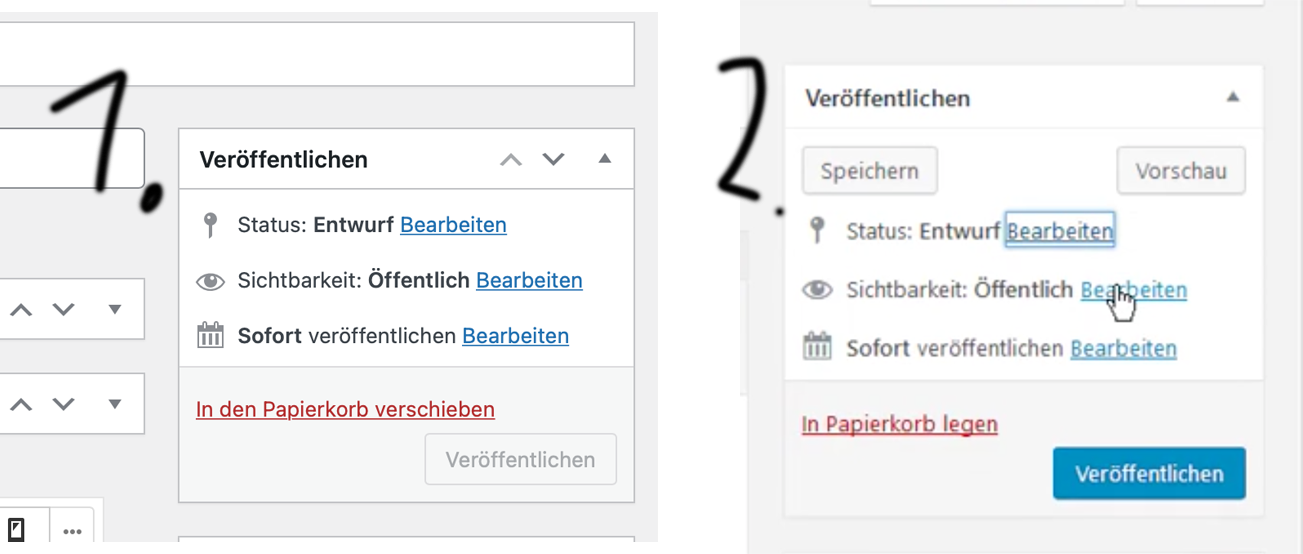Move Veröffentlichen box down with the down chevron
This screenshot has height=554, width=1303.
click(553, 160)
